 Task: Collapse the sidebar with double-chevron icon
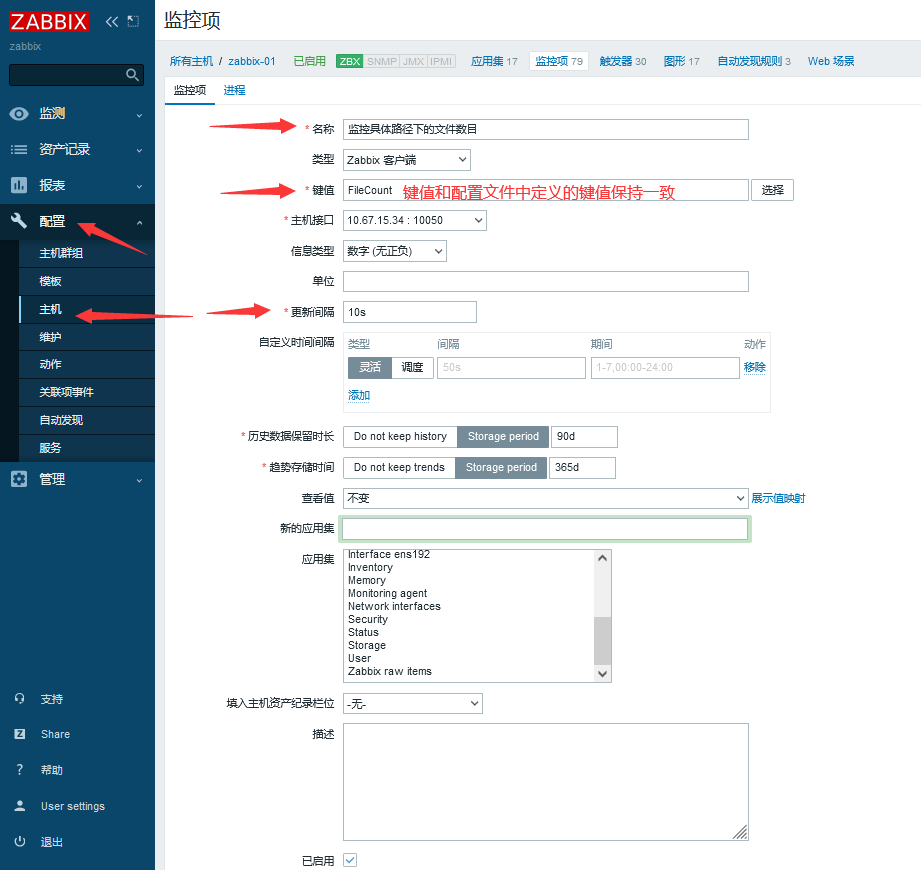(x=112, y=22)
